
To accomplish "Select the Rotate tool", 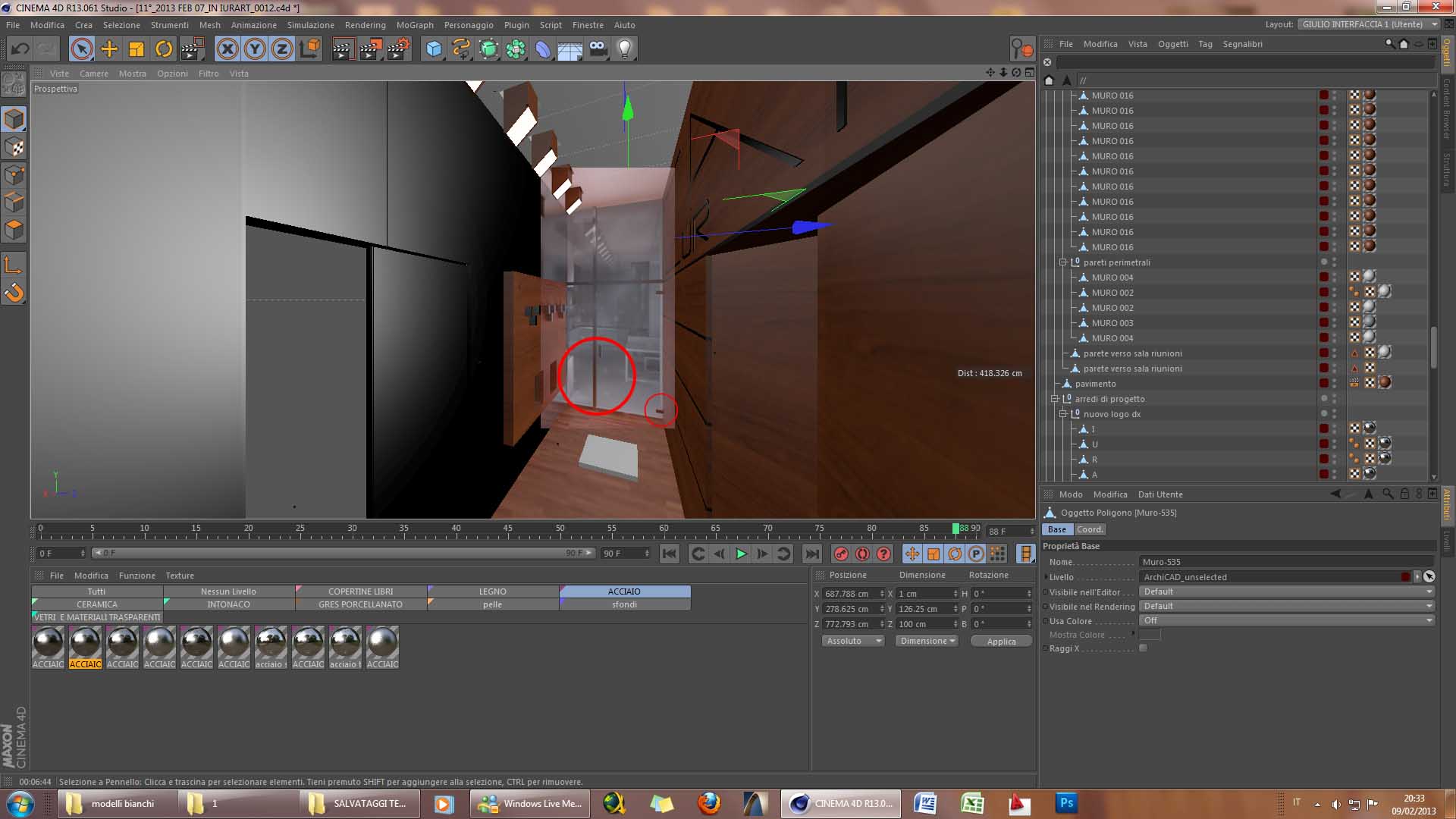I will click(164, 49).
